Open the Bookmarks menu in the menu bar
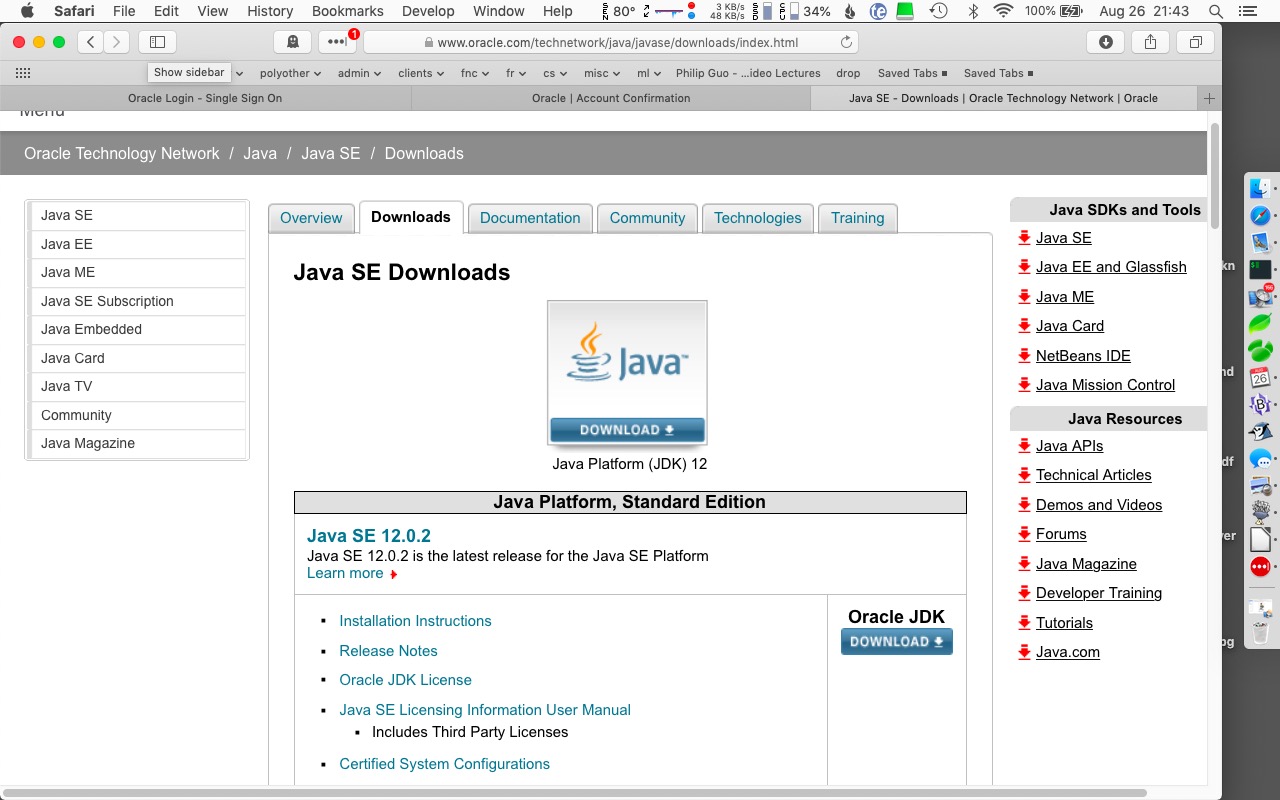The height and width of the screenshot is (800, 1280). pos(348,11)
